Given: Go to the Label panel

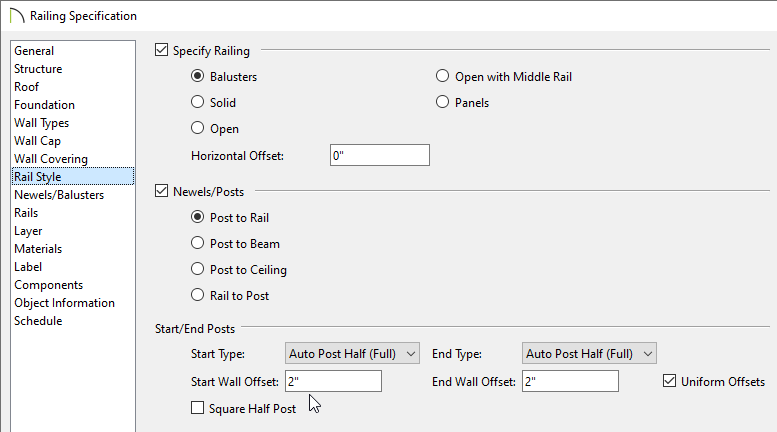Looking at the screenshot, I should point(28,267).
